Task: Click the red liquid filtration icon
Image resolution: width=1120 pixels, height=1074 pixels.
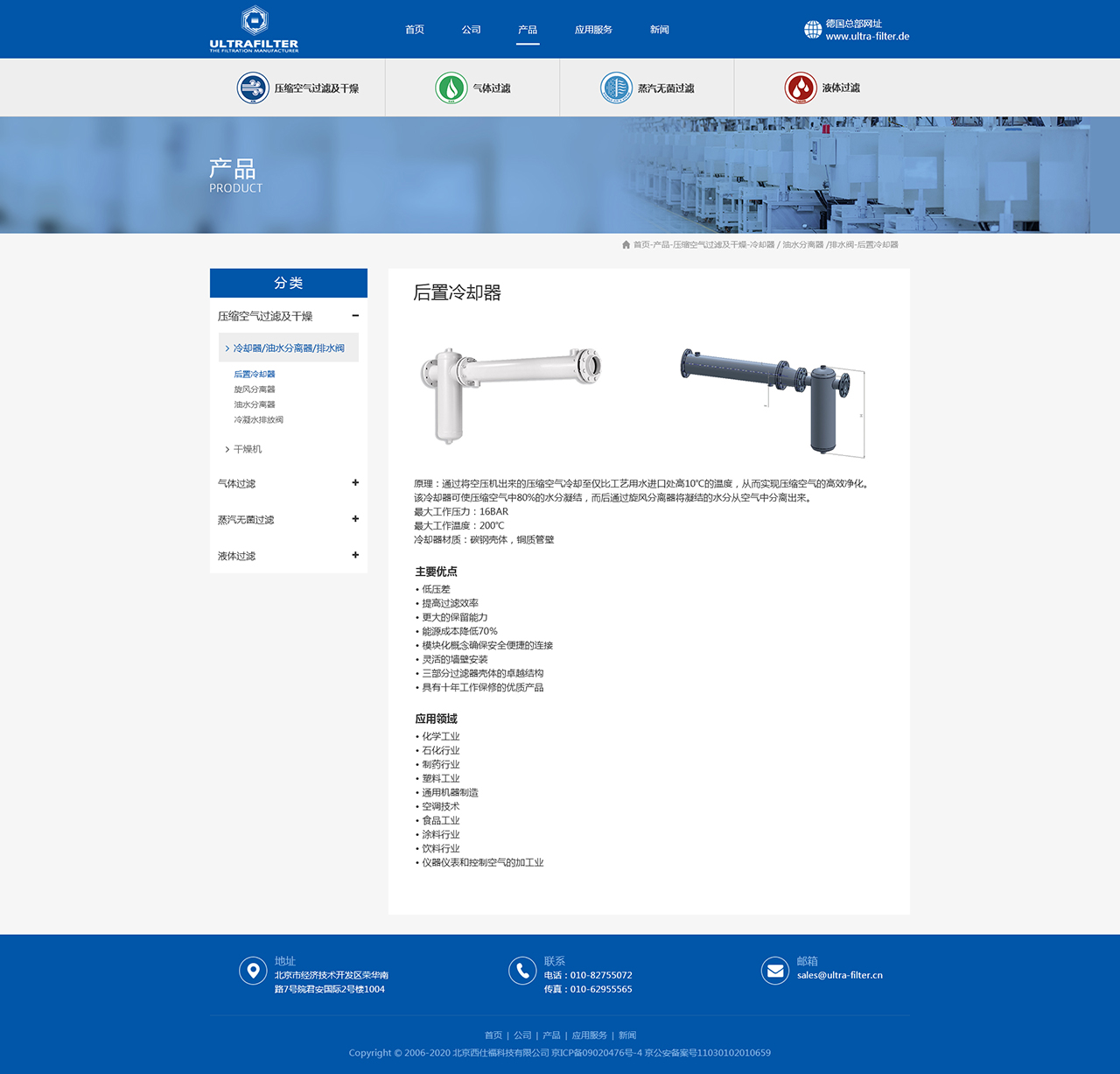Action: [800, 88]
